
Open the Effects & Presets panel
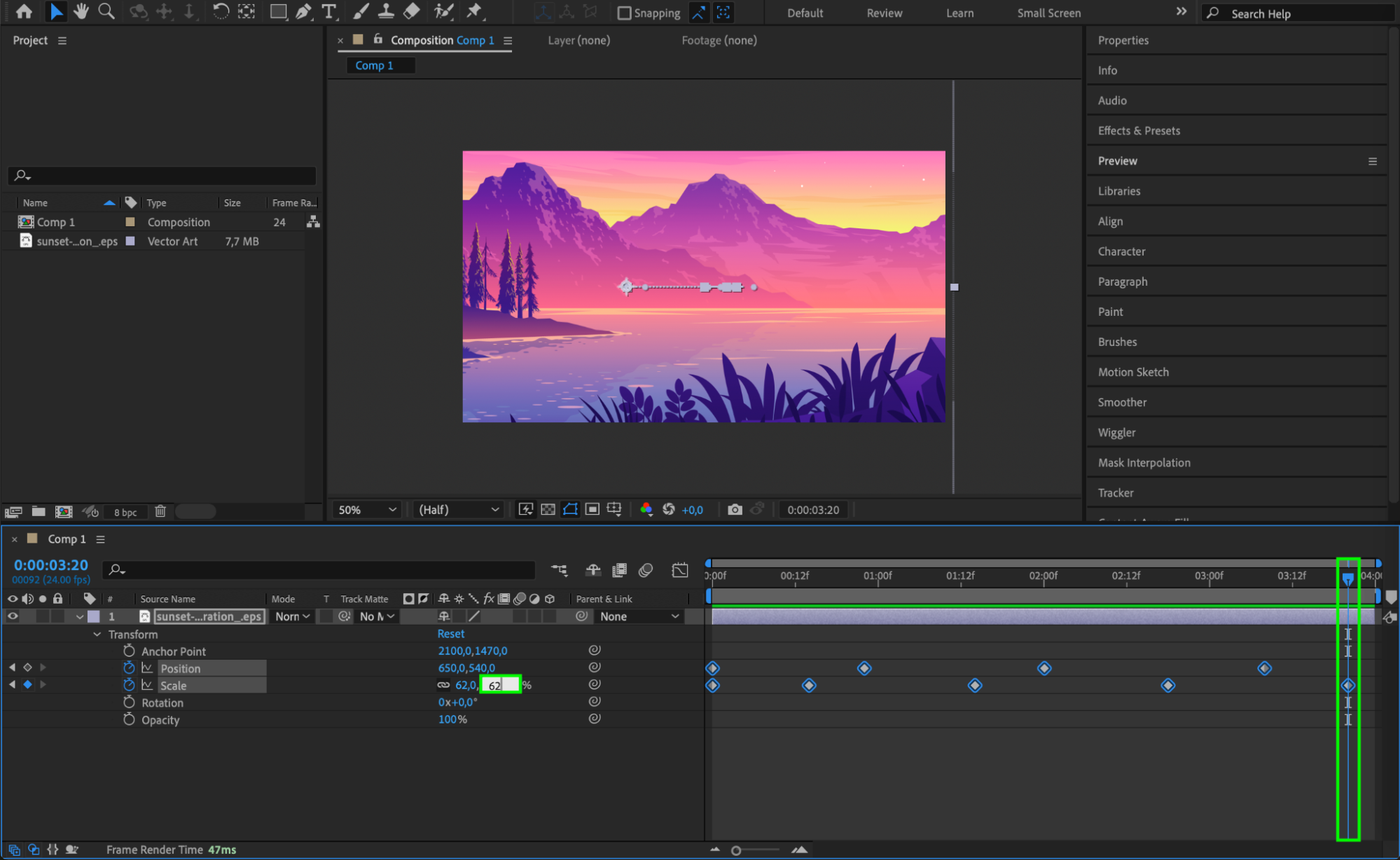pyautogui.click(x=1139, y=131)
